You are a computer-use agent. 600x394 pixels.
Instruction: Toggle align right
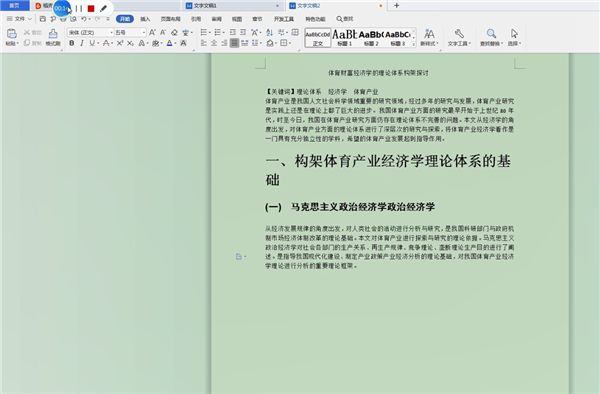point(224,43)
